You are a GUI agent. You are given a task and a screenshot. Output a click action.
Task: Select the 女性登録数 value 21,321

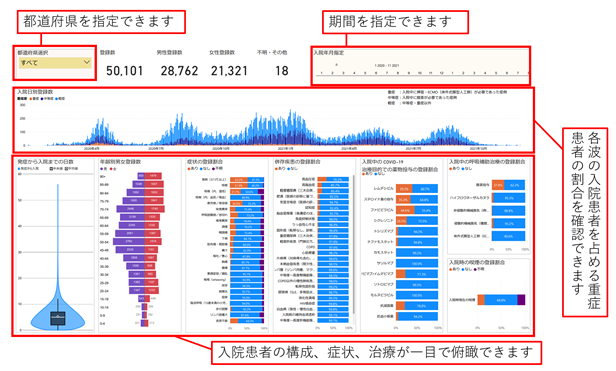click(x=229, y=71)
